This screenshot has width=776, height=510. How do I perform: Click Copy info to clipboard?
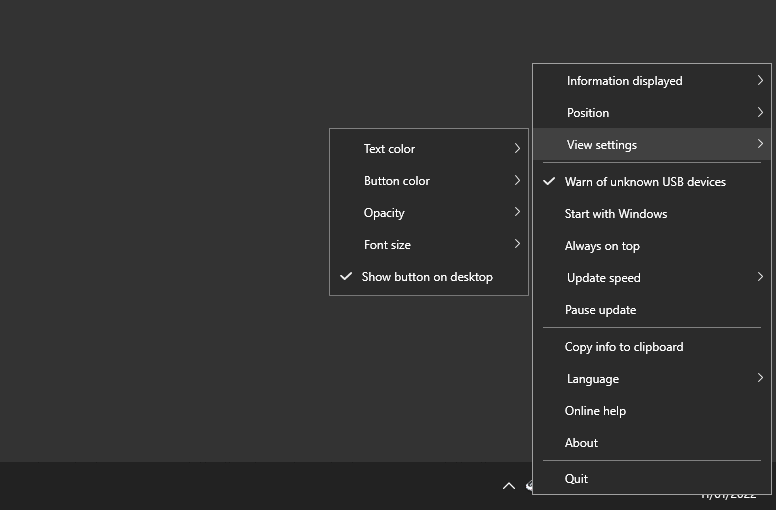point(624,347)
